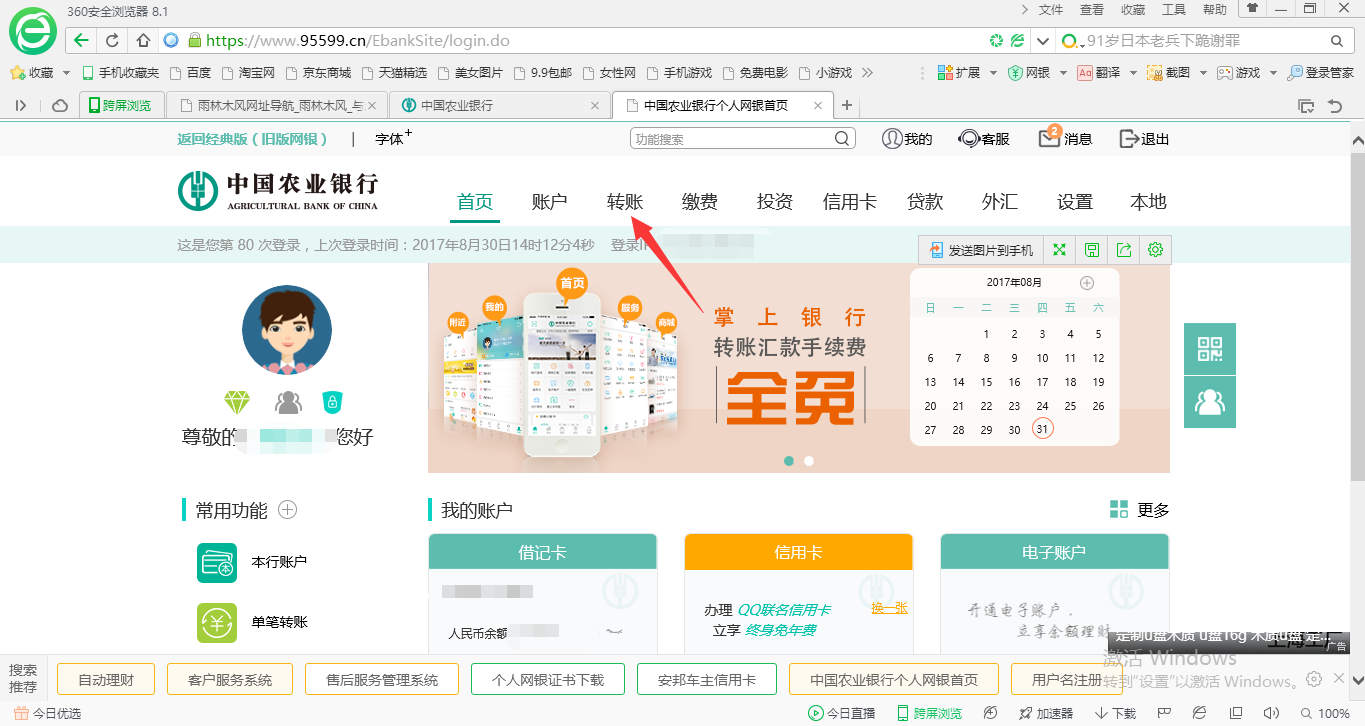Click 跨屏浏览 in the status bar
1365x726 pixels.
point(929,714)
